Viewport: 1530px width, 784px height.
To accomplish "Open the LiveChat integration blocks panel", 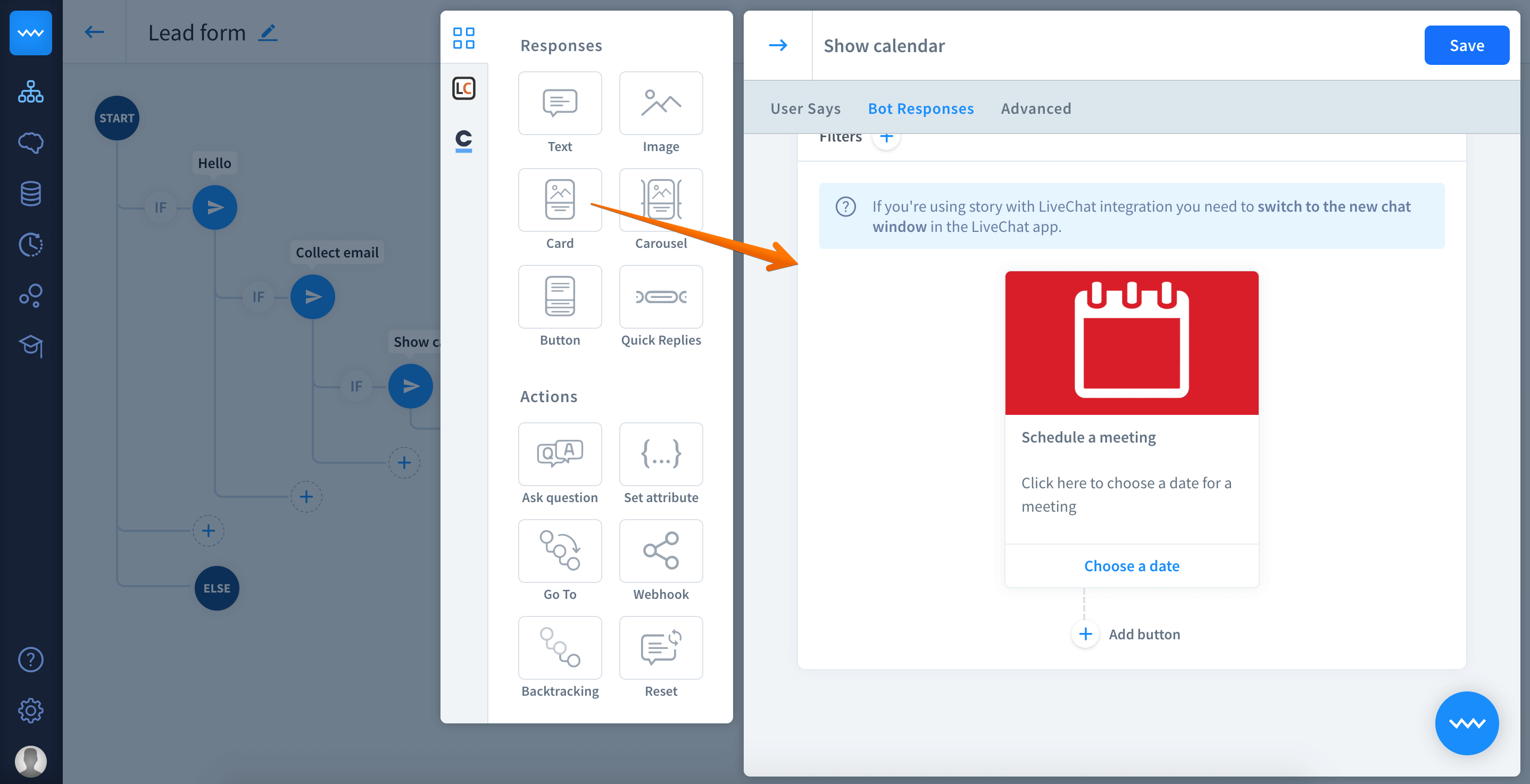I will coord(463,88).
